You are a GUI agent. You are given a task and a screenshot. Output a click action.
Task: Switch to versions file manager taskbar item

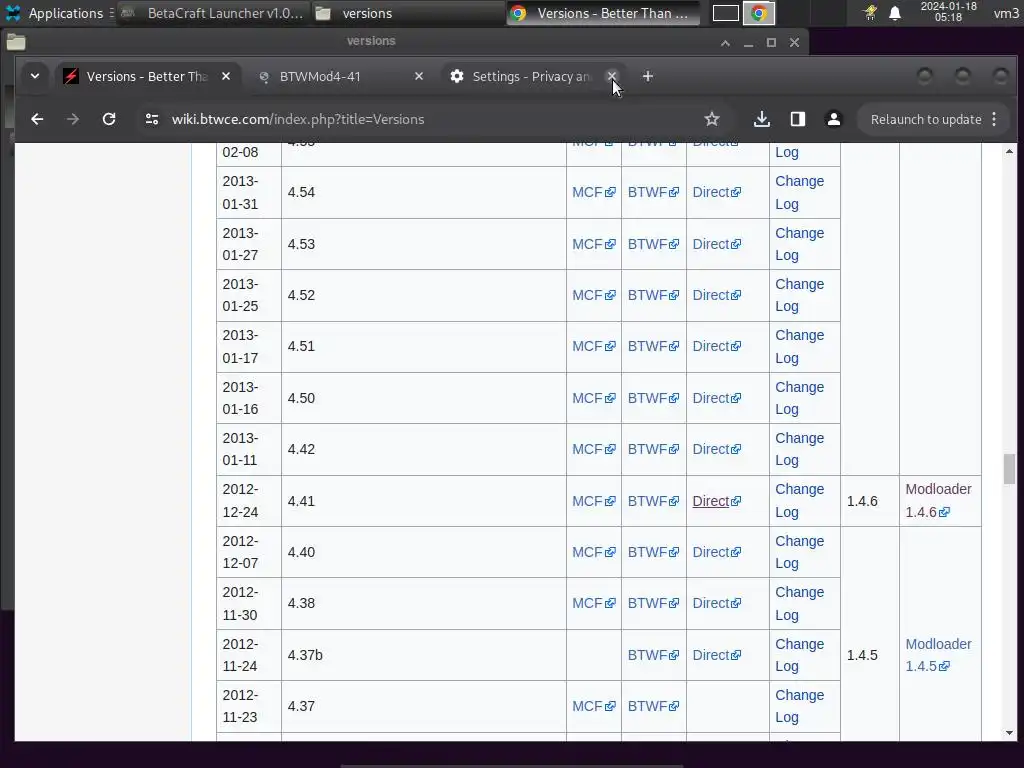(406, 13)
